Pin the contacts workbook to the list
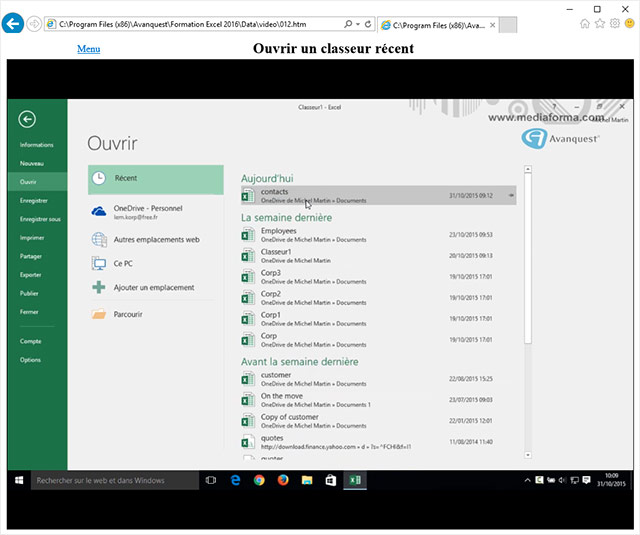The width and height of the screenshot is (640, 535). pos(511,195)
